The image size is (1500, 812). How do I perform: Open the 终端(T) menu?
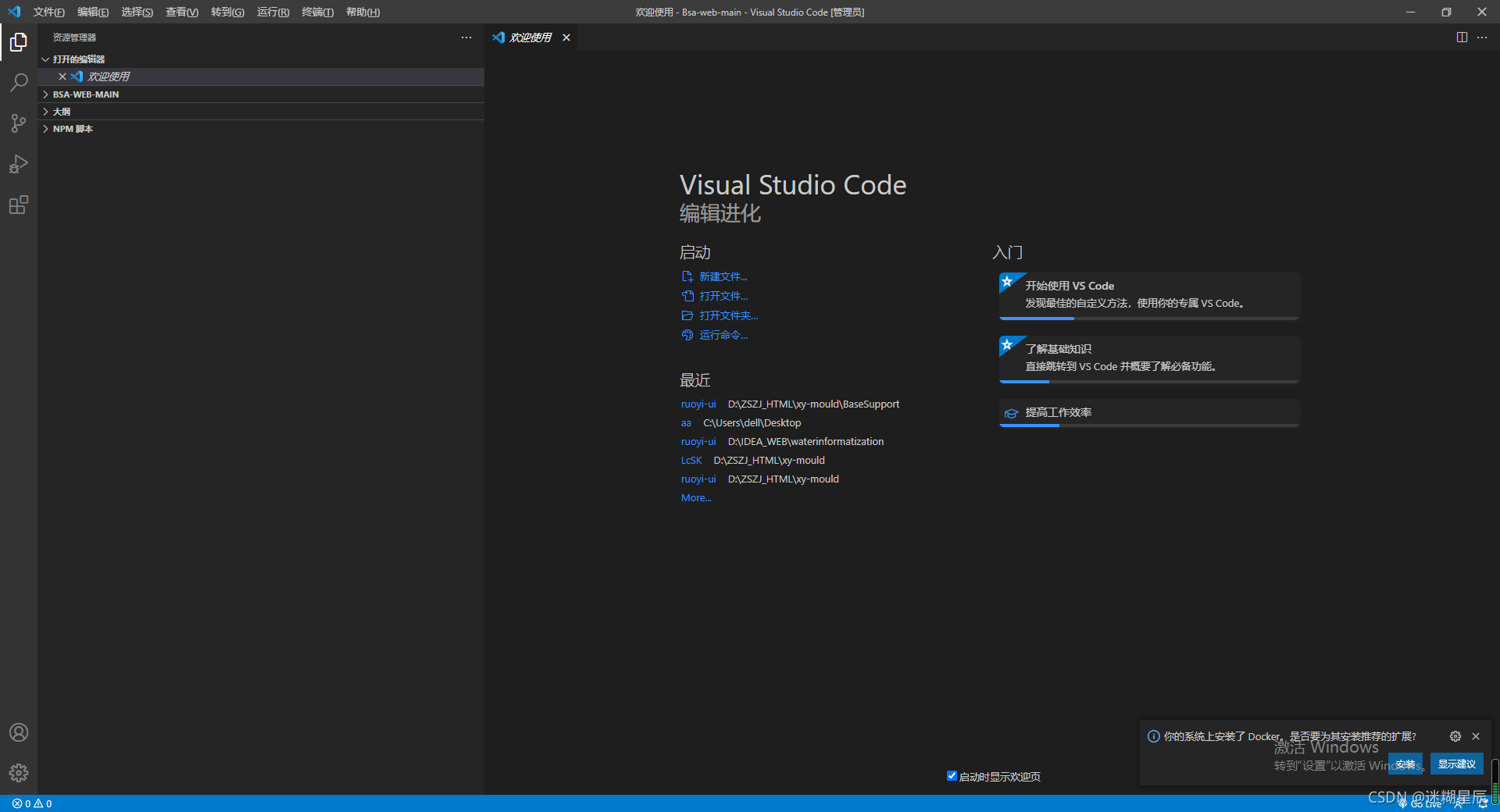pyautogui.click(x=317, y=12)
